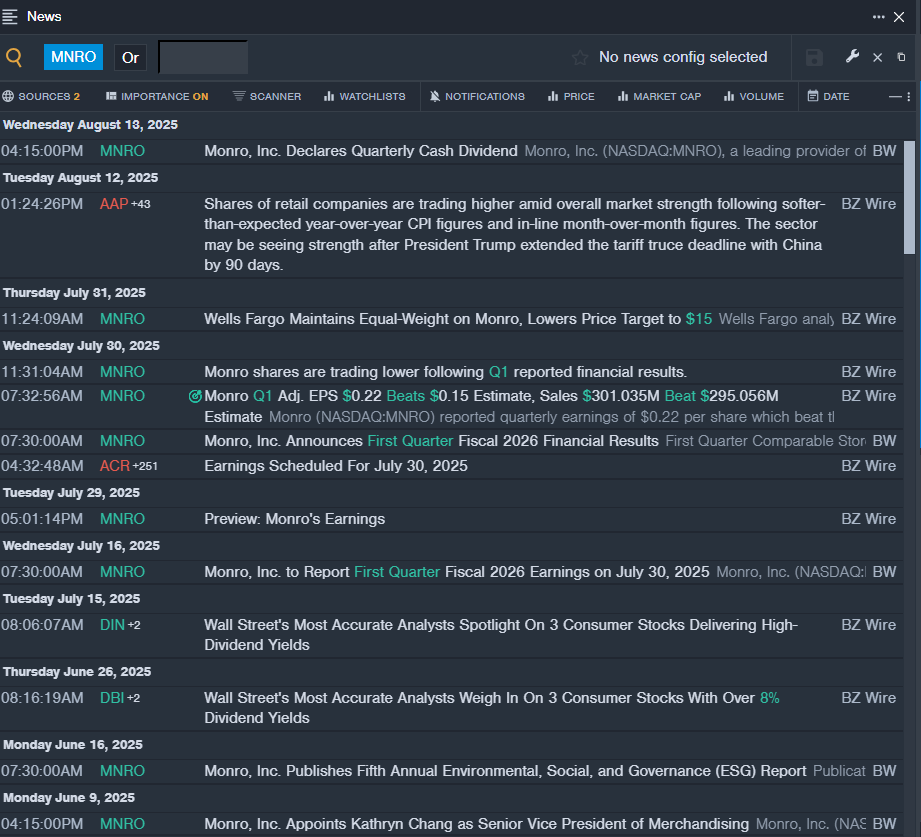The width and height of the screenshot is (921, 837).
Task: Expand the +2 badge next to DIN
Action: click(x=134, y=625)
